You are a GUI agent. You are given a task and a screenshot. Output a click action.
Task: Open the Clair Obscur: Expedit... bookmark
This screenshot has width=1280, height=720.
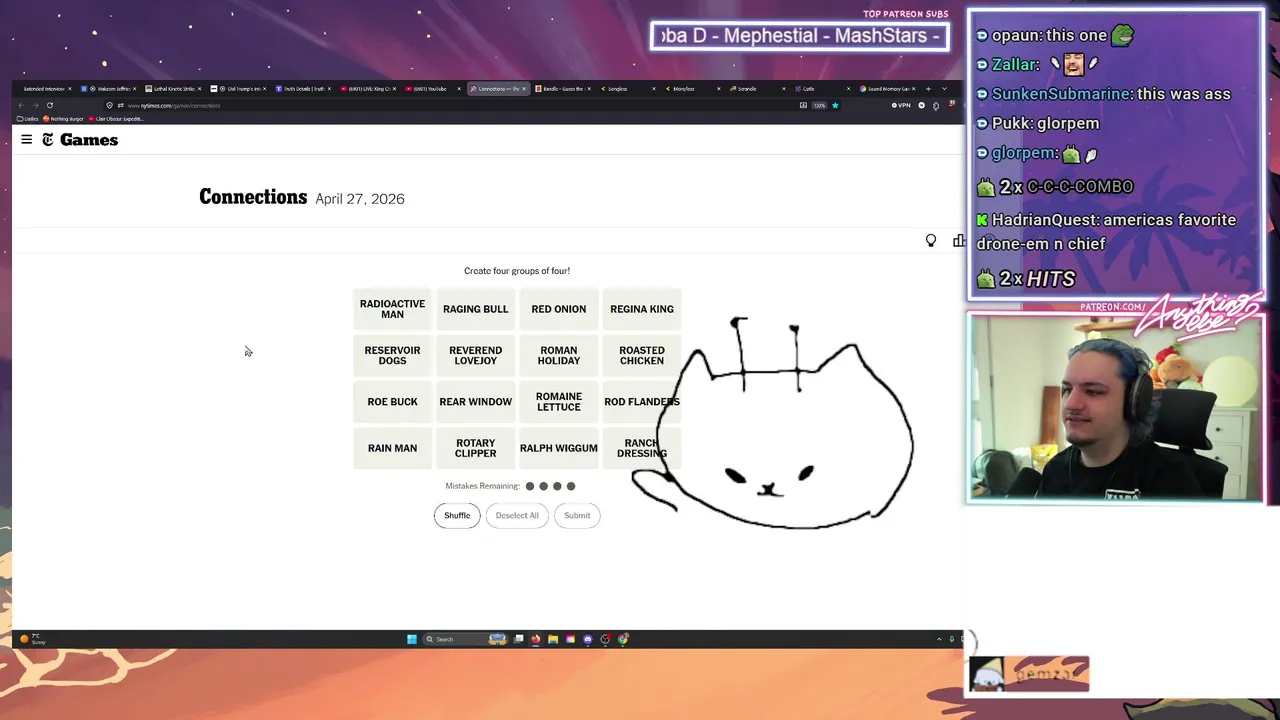pos(115,119)
